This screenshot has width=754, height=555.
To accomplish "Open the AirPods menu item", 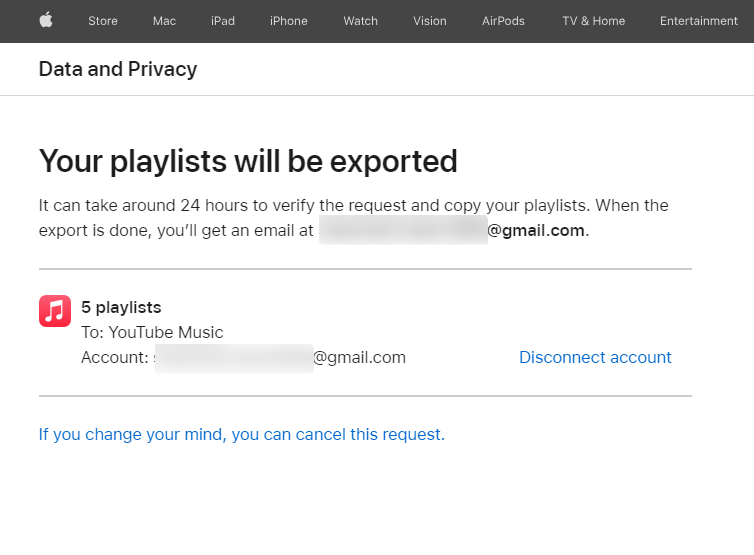I will pos(503,21).
